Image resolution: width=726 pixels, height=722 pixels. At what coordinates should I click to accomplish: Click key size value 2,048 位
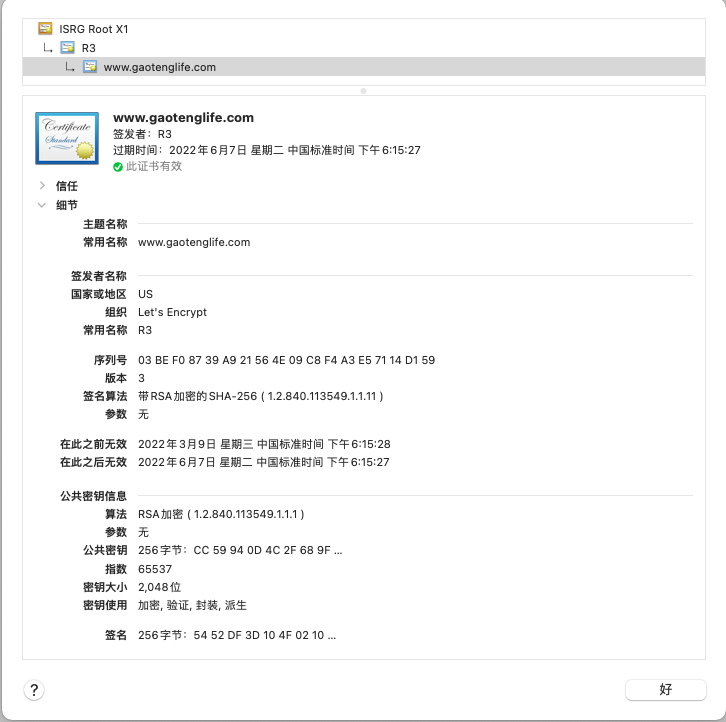(159, 587)
